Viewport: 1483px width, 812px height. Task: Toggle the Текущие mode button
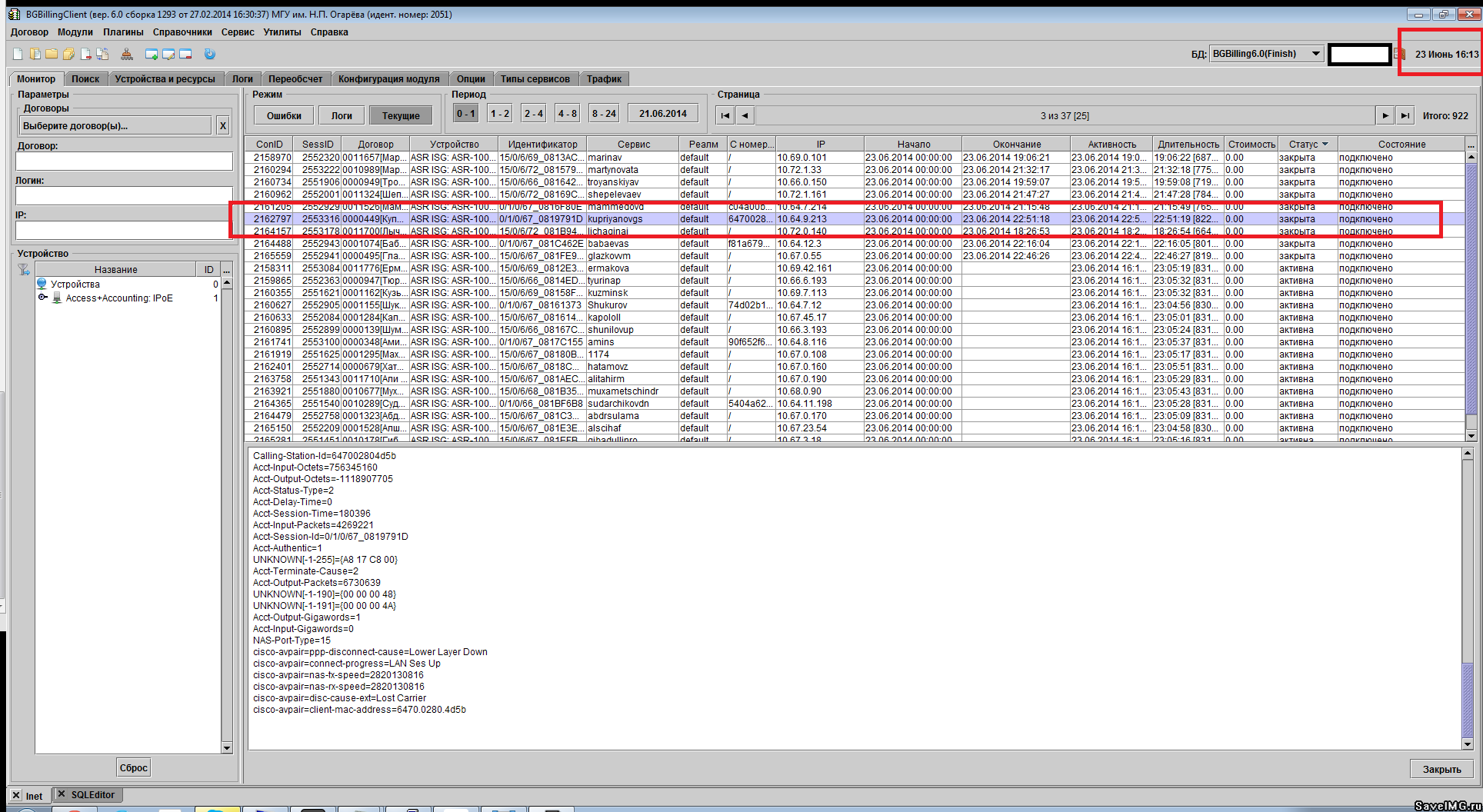coord(401,115)
